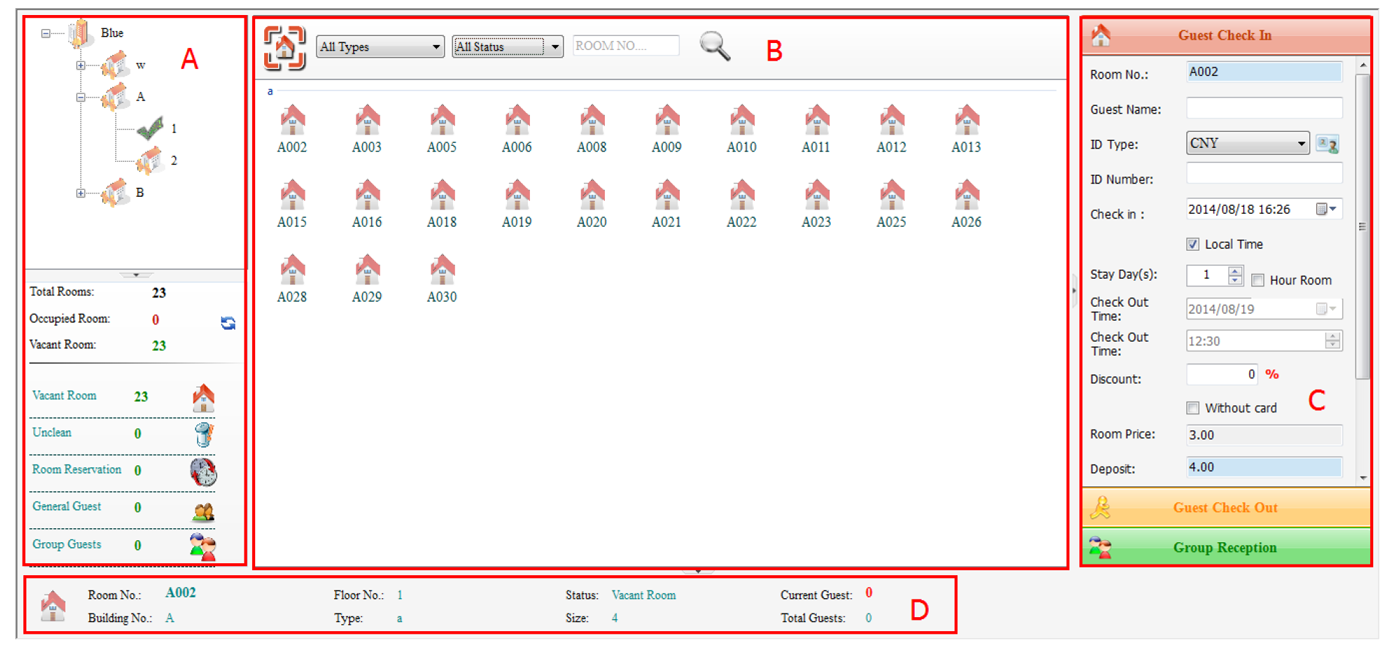Click the Group Guests filter link

tap(67, 545)
